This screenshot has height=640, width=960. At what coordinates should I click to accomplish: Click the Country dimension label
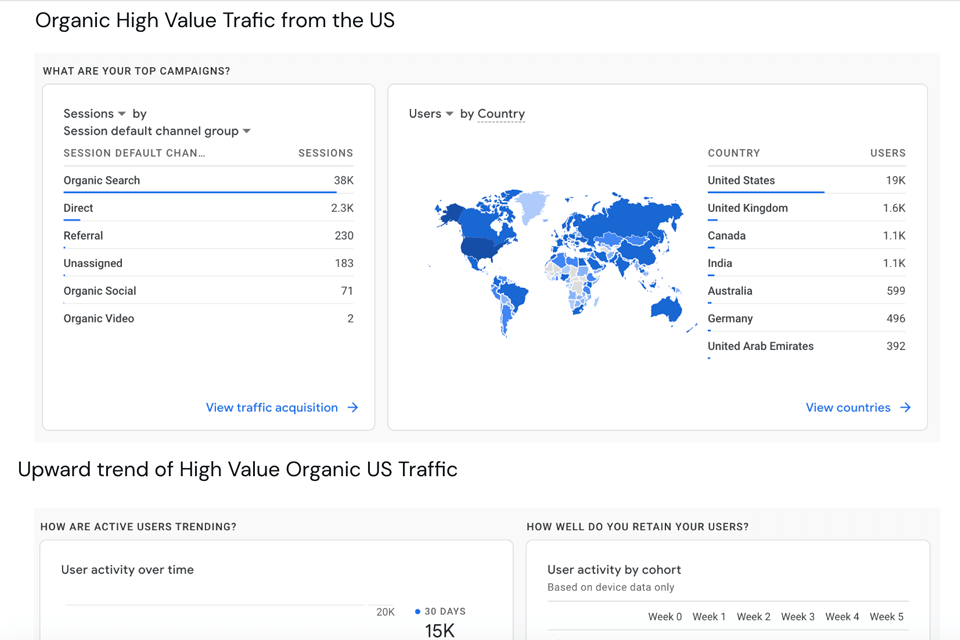(x=501, y=114)
